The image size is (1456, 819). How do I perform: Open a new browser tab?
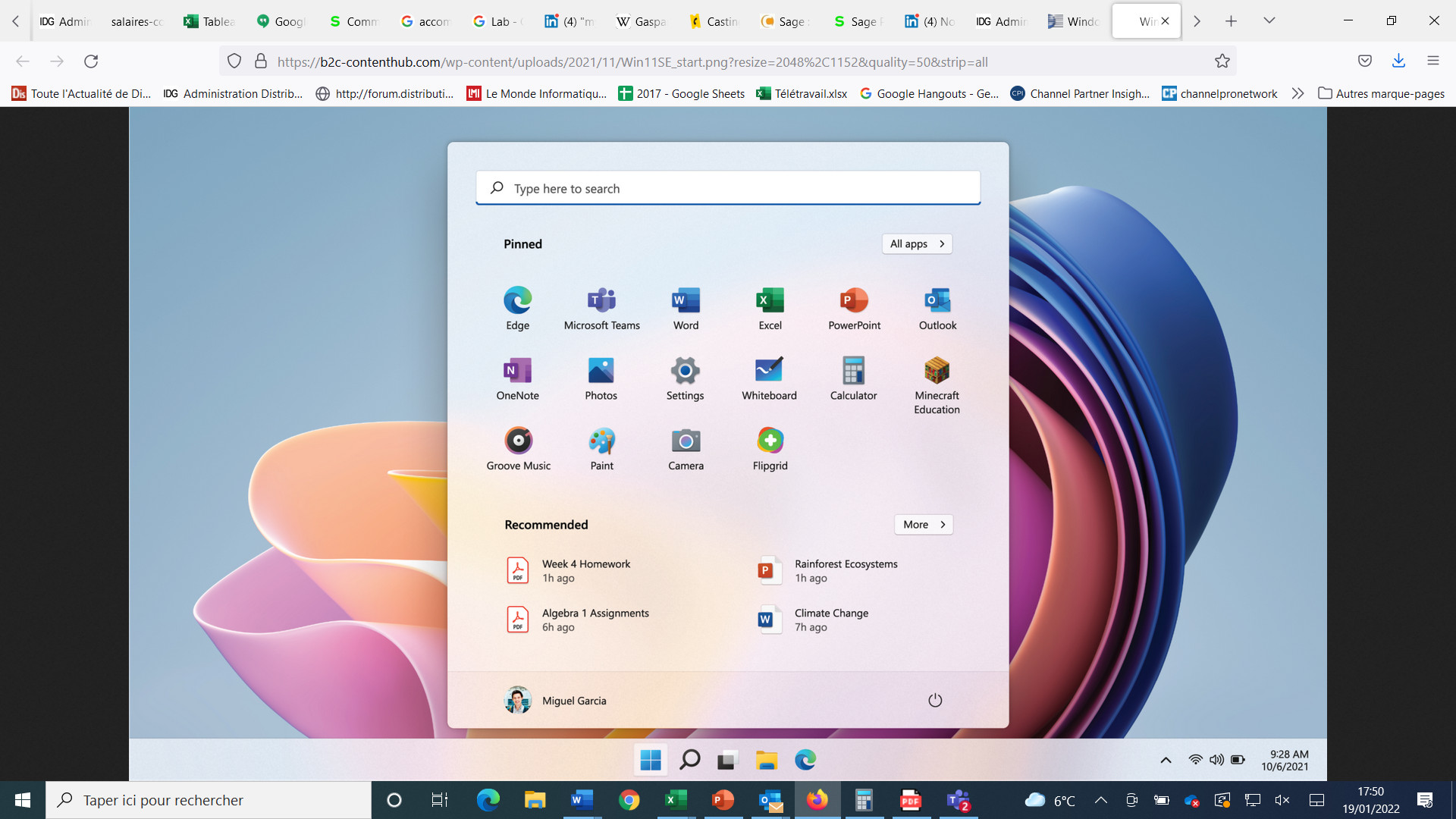(x=1231, y=21)
